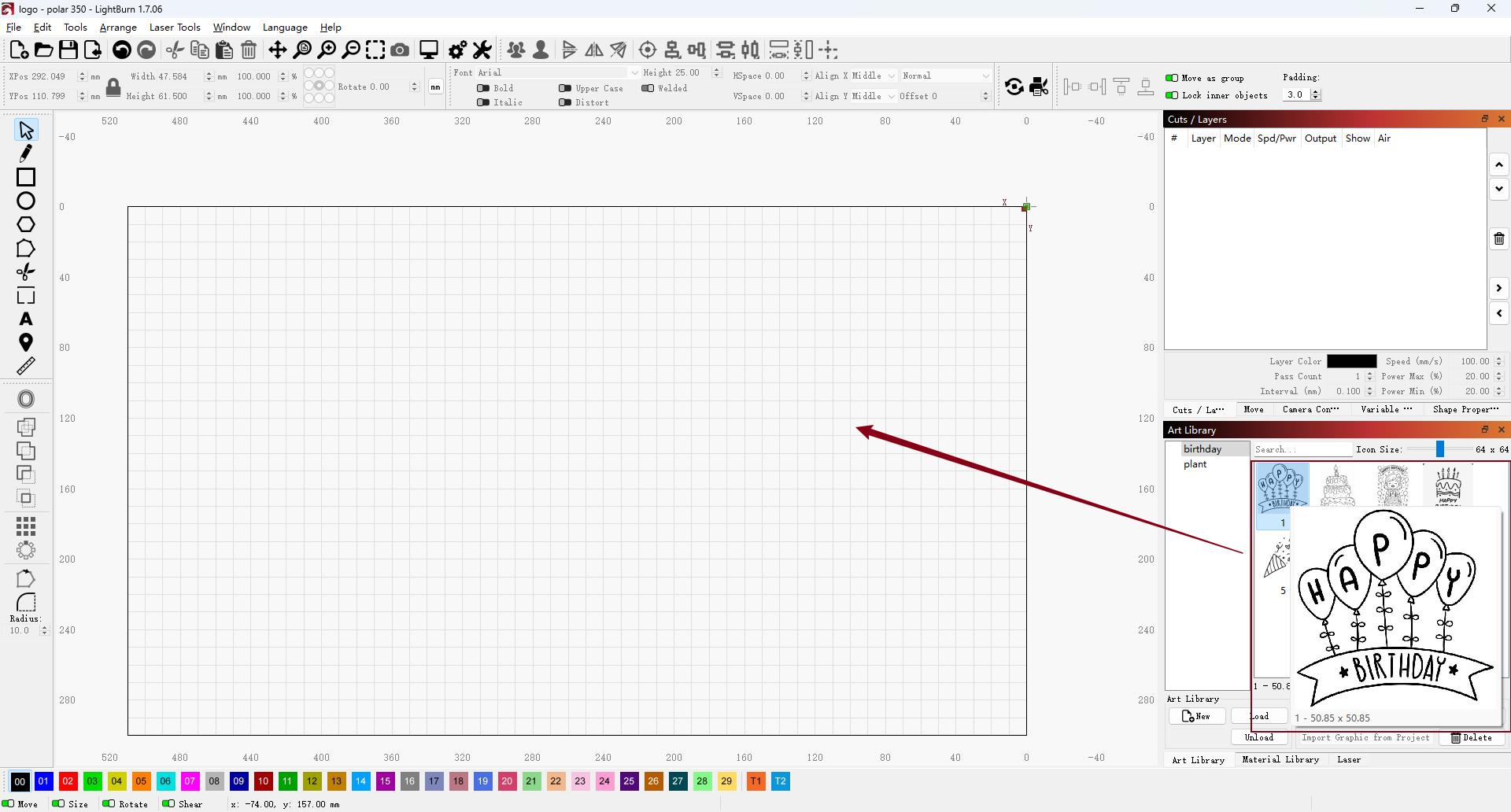
Task: Click the mm units toggle button
Action: point(435,87)
